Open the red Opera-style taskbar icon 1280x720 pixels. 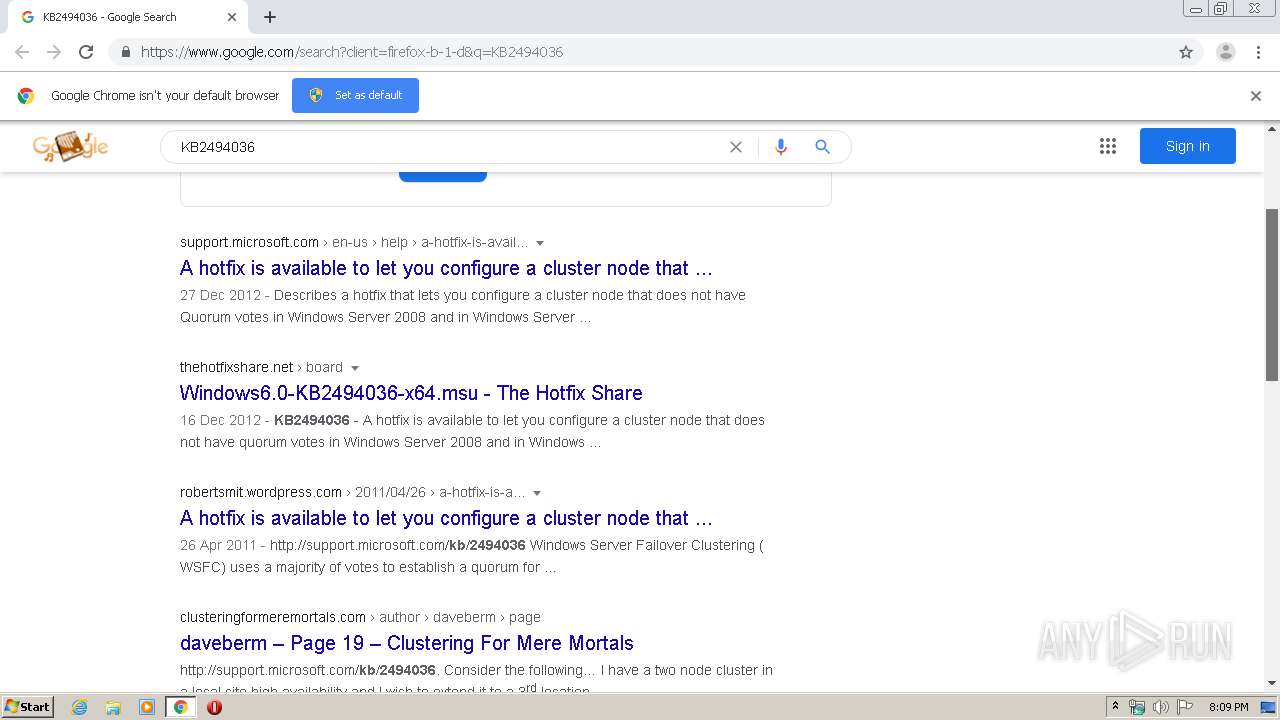(x=214, y=707)
